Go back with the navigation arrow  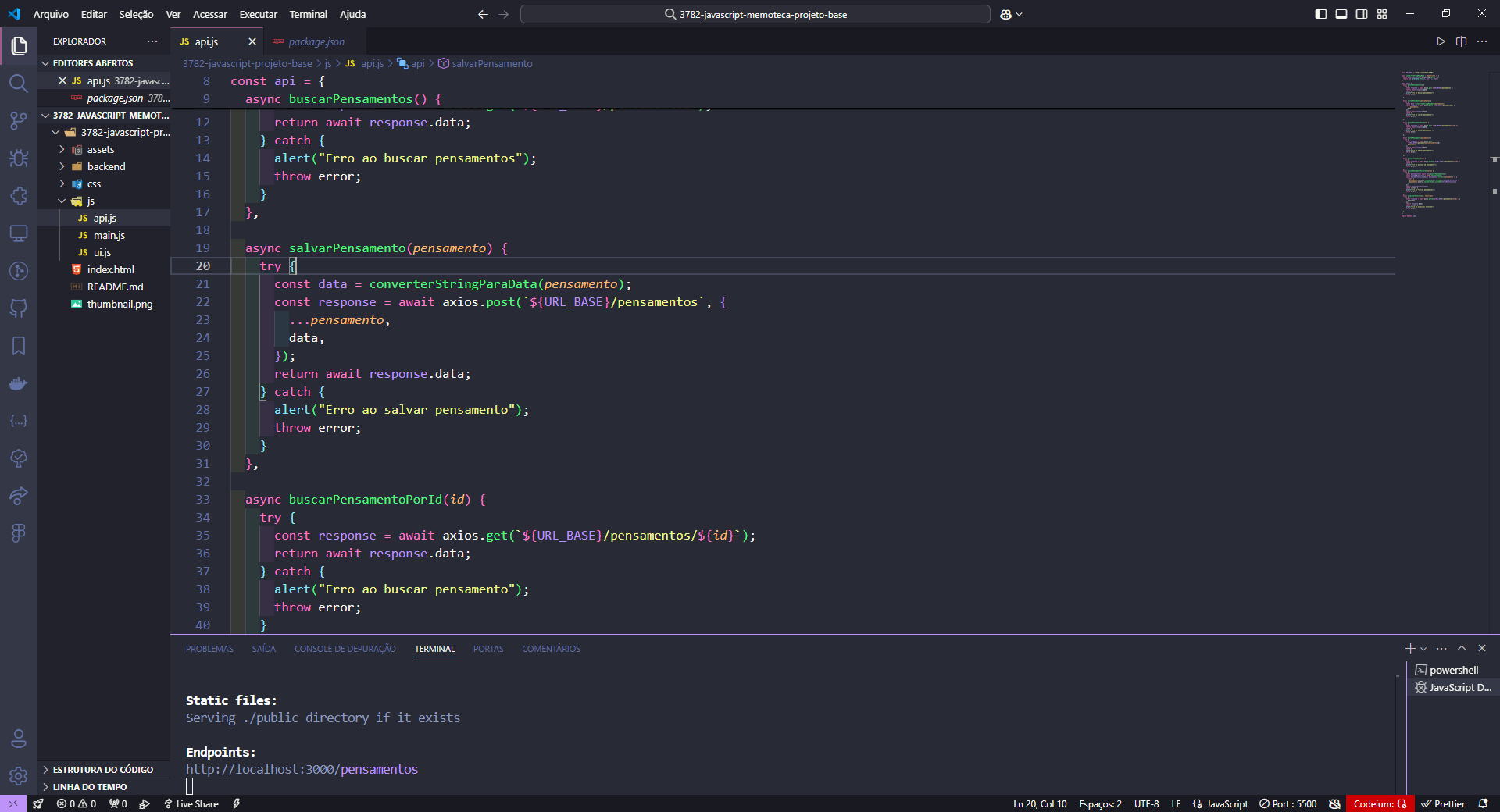(x=483, y=14)
